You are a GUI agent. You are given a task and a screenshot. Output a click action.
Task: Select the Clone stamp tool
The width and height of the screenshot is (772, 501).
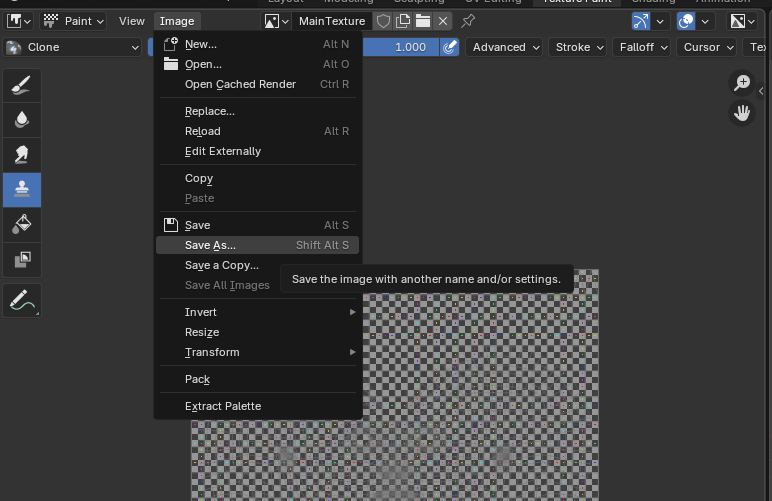point(22,189)
